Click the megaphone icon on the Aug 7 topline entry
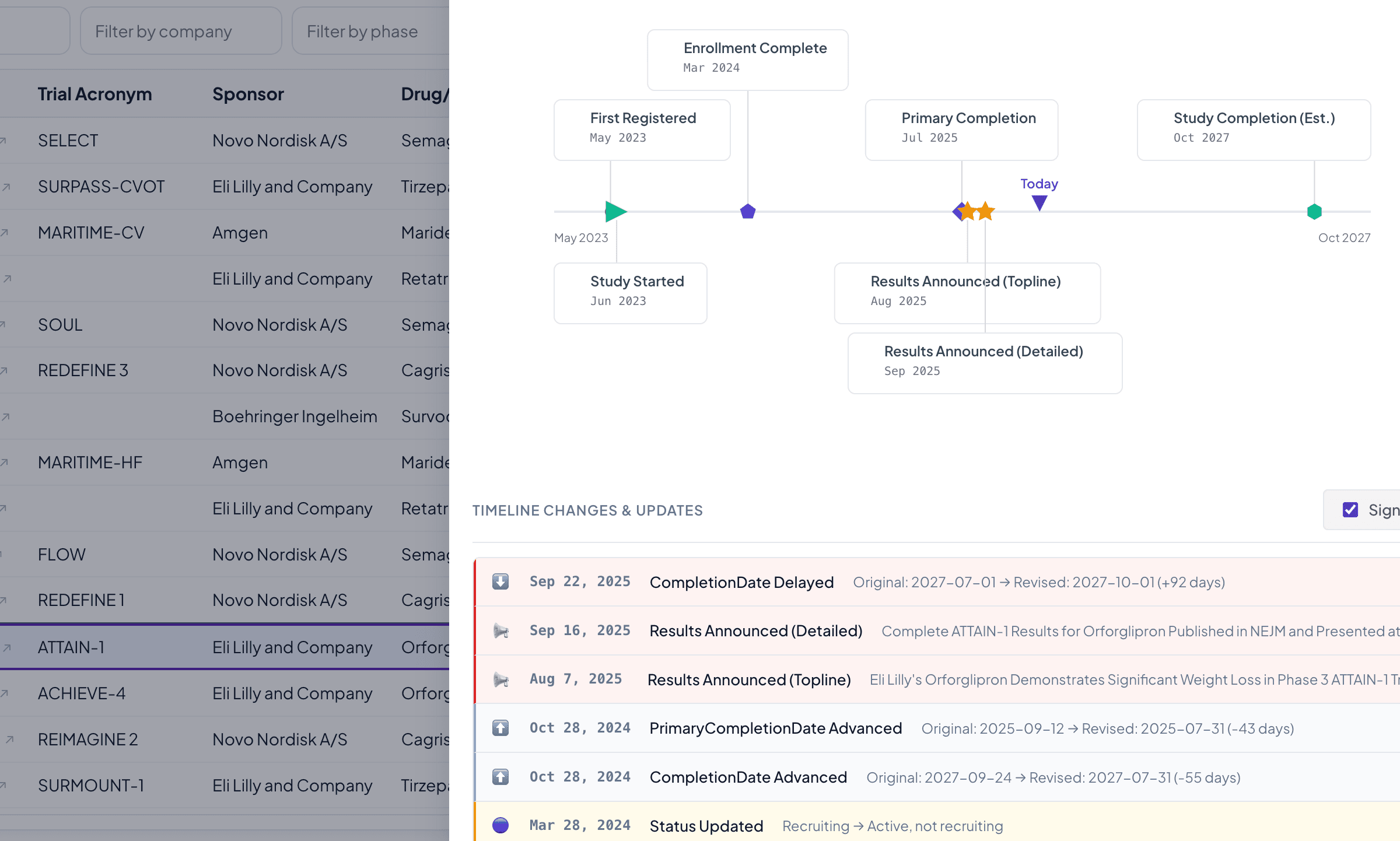Screen dimensions: 1400x841 (x=500, y=679)
